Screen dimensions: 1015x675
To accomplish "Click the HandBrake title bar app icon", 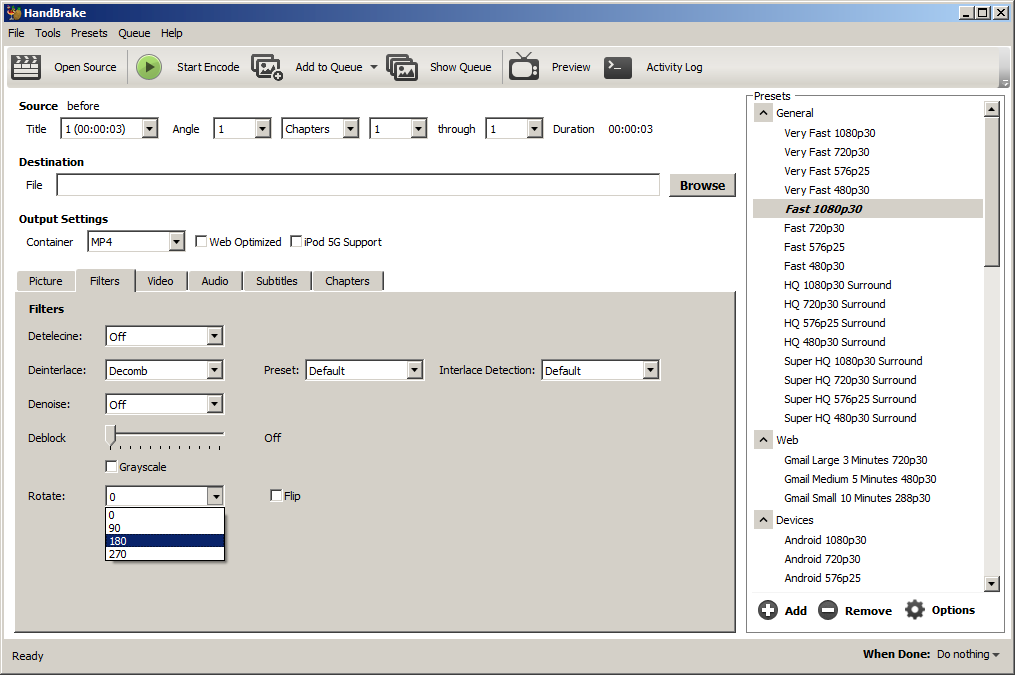I will pyautogui.click(x=13, y=12).
